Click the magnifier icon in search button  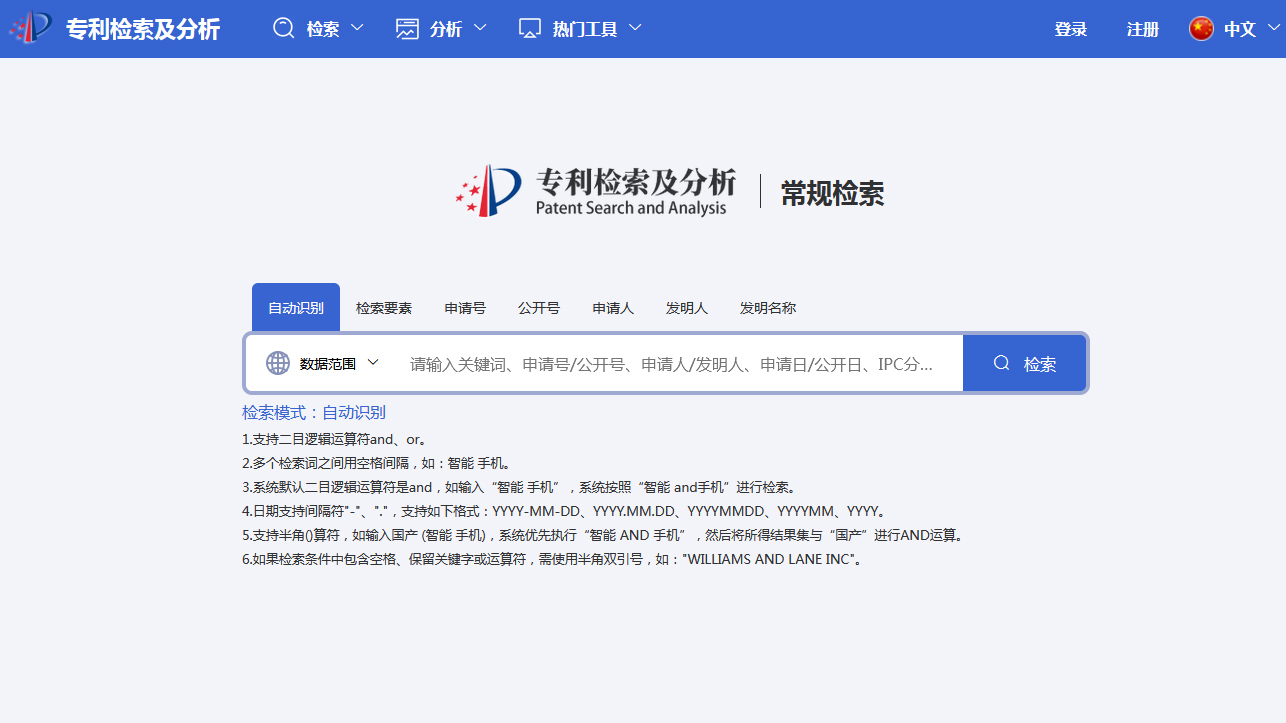[1001, 363]
